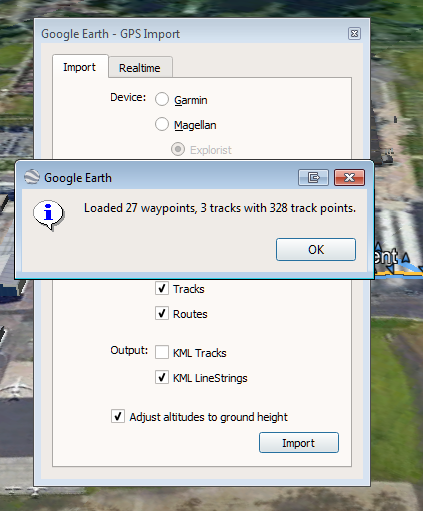The width and height of the screenshot is (423, 511).
Task: Close the Google Earth message with red X
Action: (x=349, y=177)
